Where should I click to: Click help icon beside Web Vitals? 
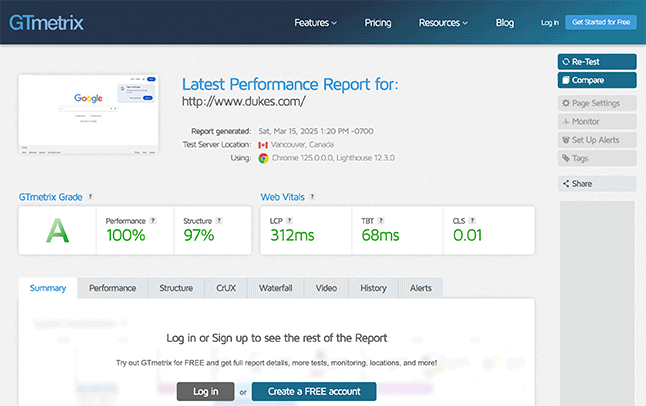tap(312, 197)
